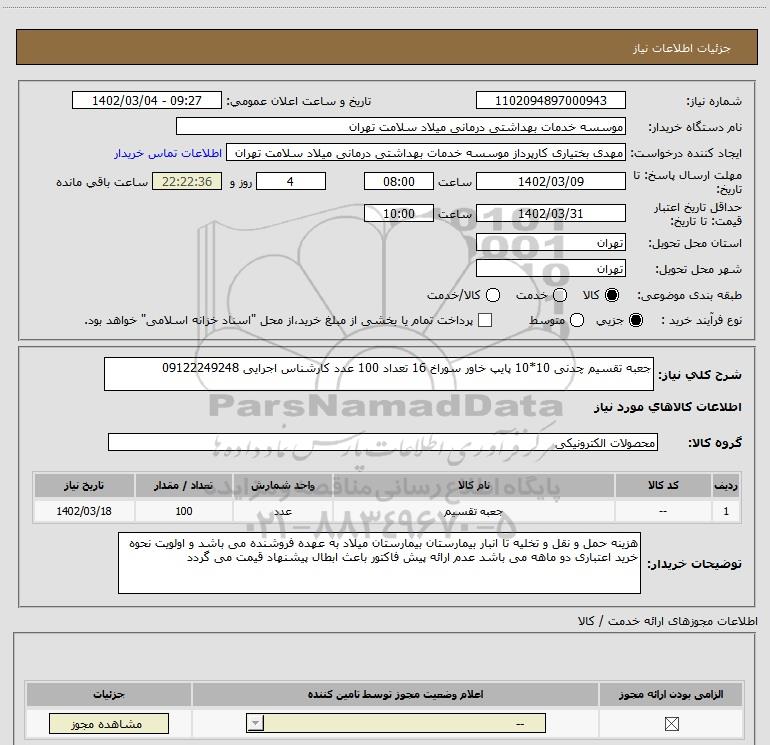Screen dimensions: 770x745
Task: Click the نام کالا column header
Action: pyautogui.click(x=481, y=485)
